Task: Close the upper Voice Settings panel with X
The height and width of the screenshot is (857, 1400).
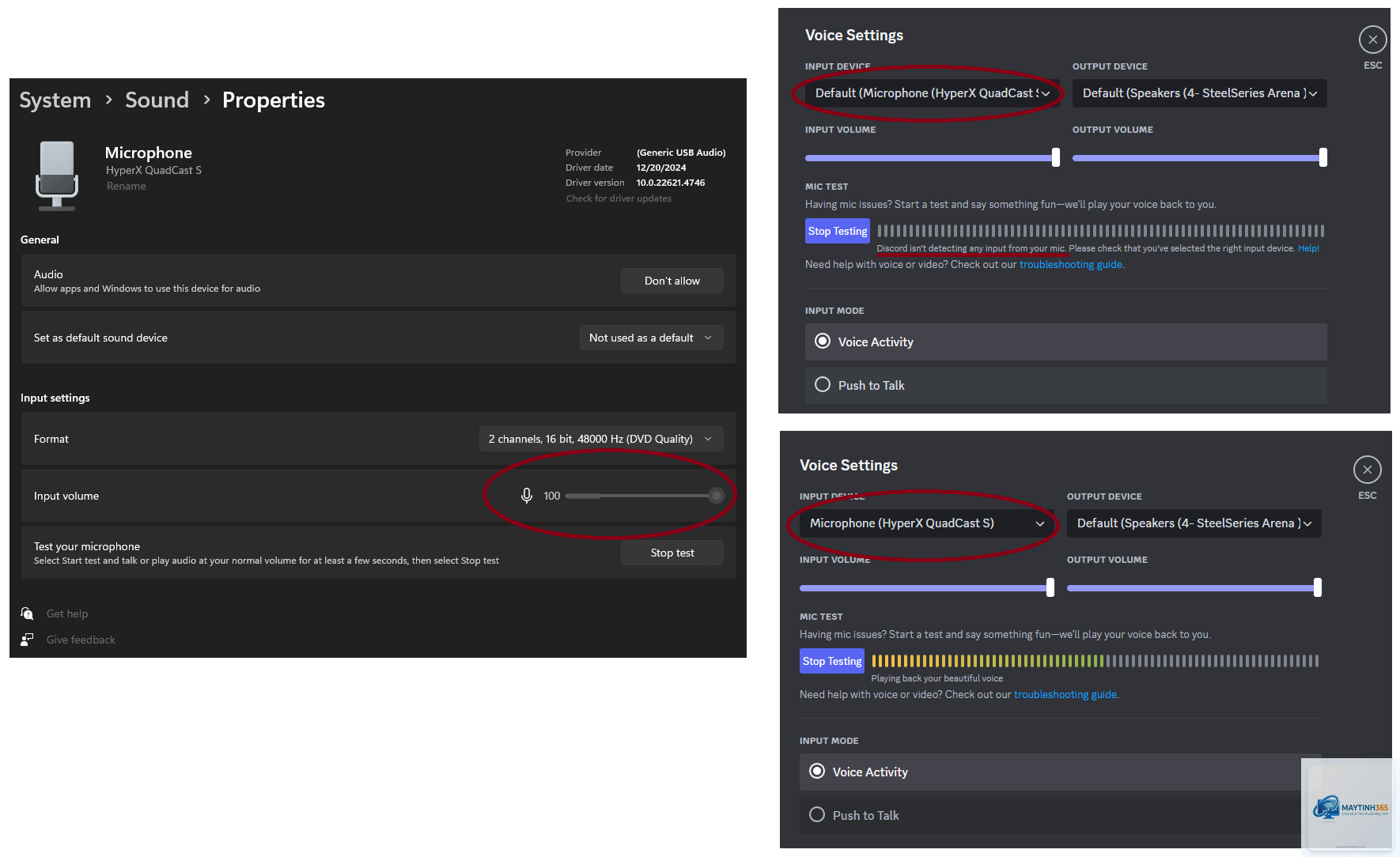Action: tap(1373, 40)
